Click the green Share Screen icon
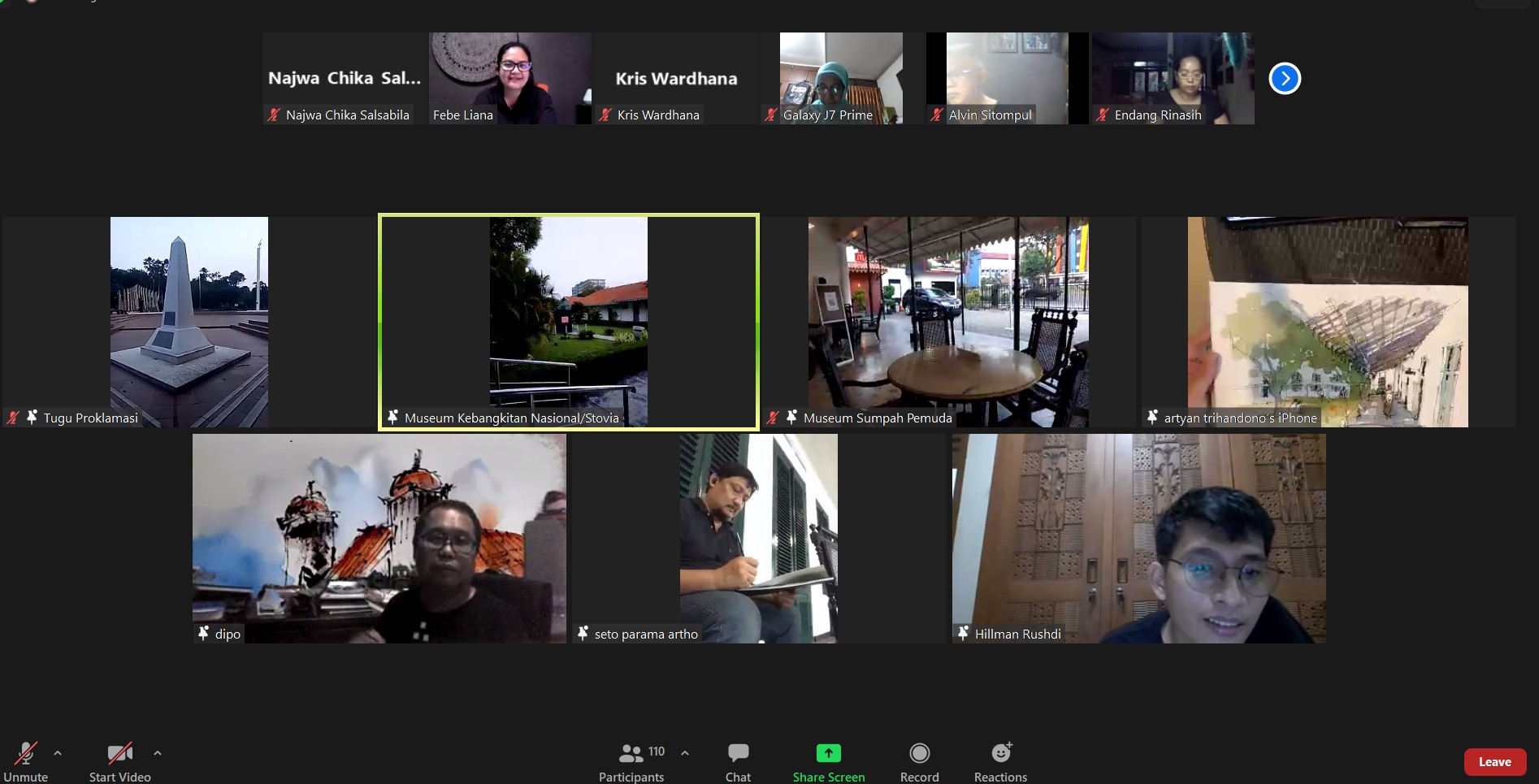The image size is (1539, 784). [x=828, y=753]
